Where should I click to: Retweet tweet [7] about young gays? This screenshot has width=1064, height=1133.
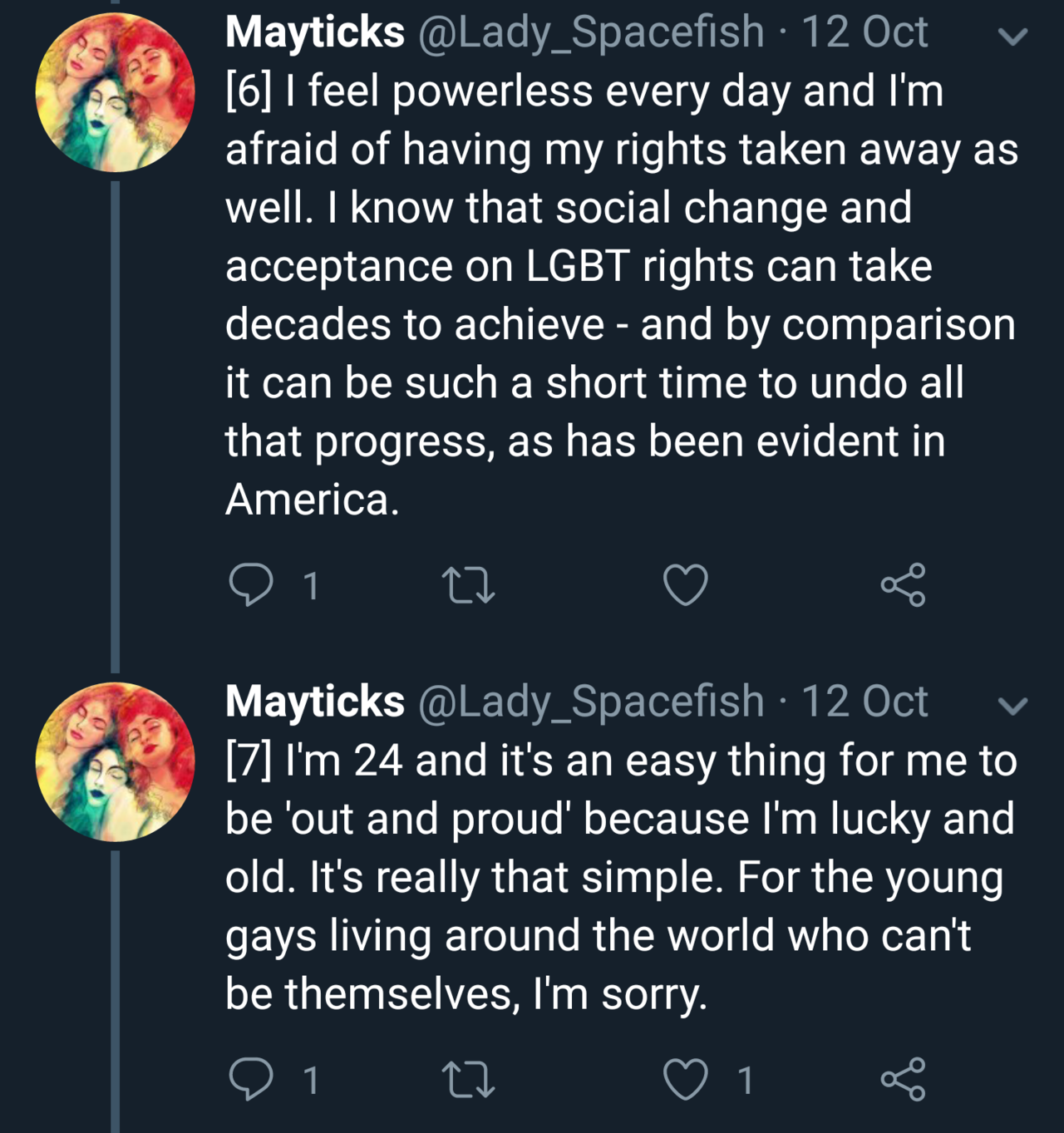coord(469,1079)
